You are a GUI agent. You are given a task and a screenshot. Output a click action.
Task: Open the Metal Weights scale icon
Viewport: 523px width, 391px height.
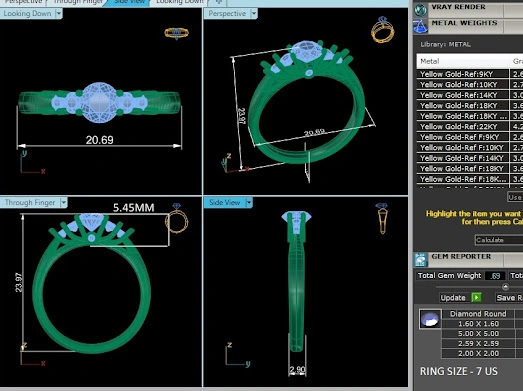point(420,26)
